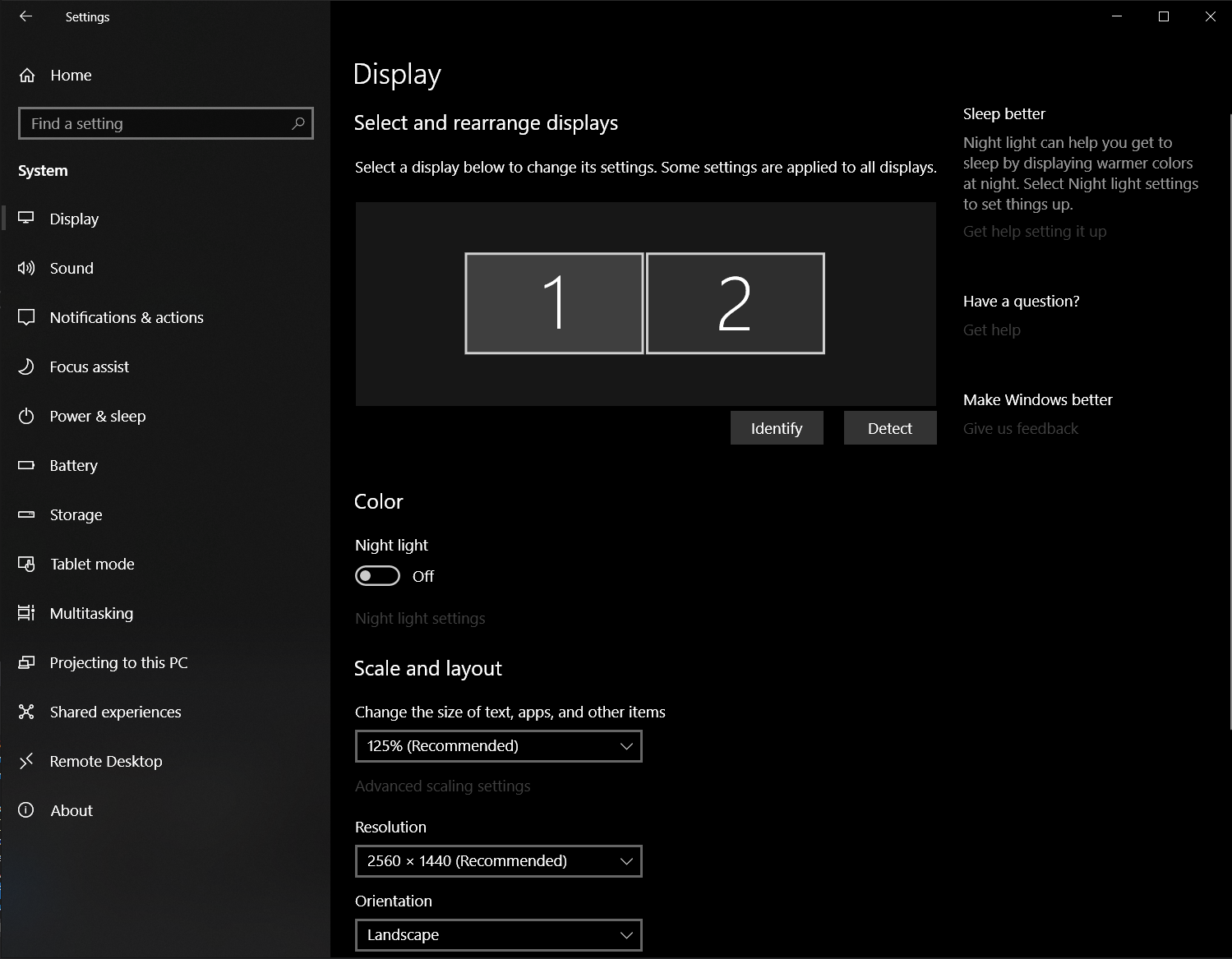Click the back arrow icon in Settings
Screen dimensions: 1232x959
coord(25,16)
